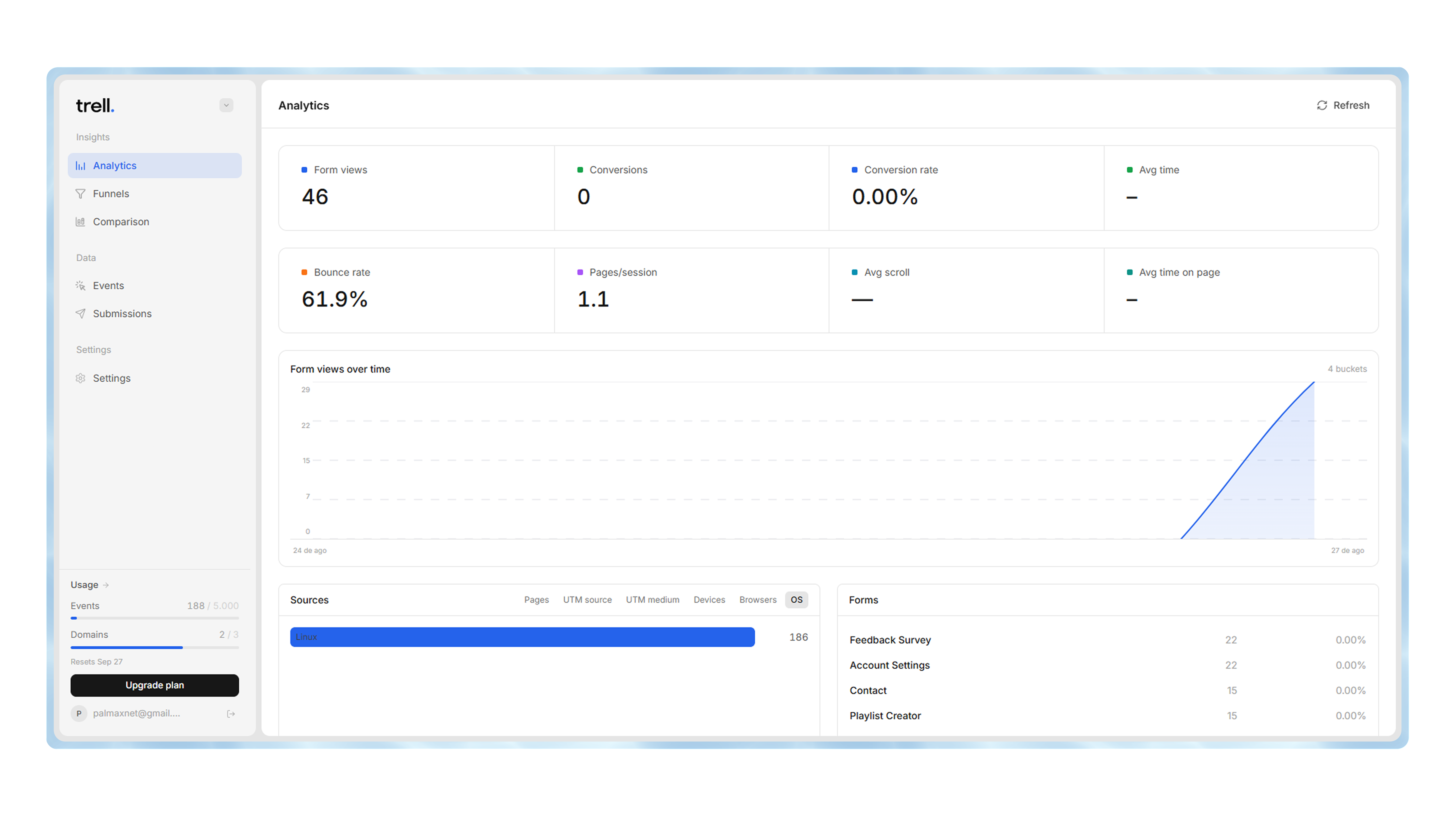Click the Form views card value 46
Image resolution: width=1456 pixels, height=816 pixels.
(x=315, y=197)
